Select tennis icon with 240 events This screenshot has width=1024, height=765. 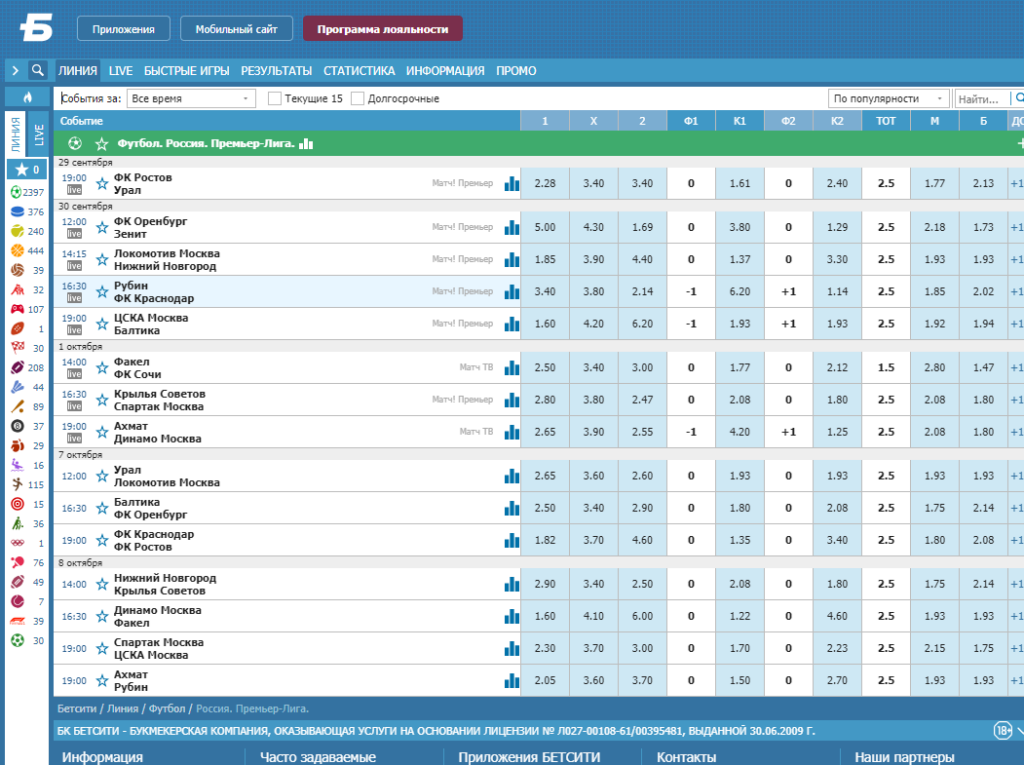click(x=17, y=231)
